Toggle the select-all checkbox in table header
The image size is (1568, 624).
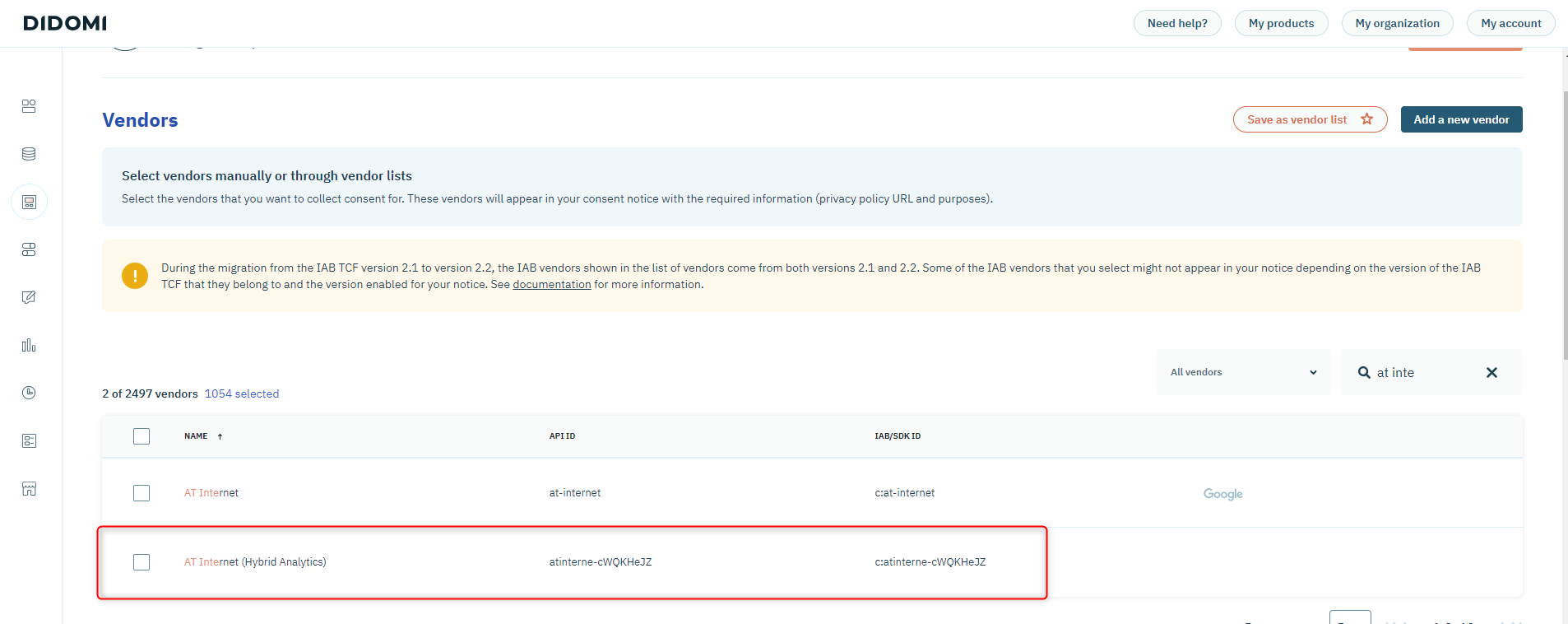coord(141,436)
